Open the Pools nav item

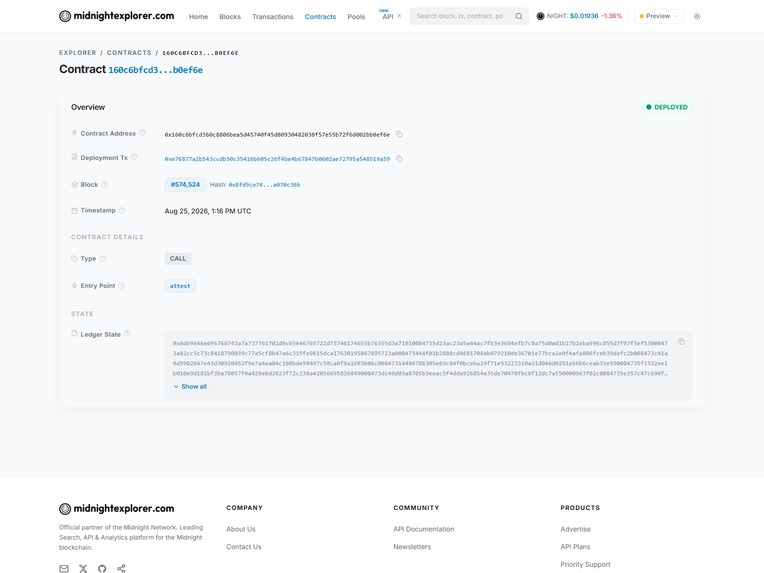(356, 17)
